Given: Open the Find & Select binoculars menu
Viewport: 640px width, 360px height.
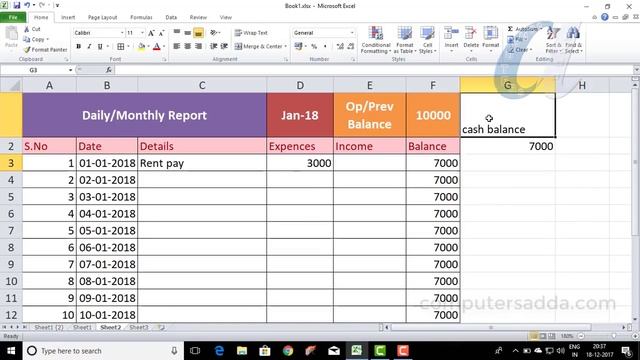Looking at the screenshot, I should coord(573,40).
